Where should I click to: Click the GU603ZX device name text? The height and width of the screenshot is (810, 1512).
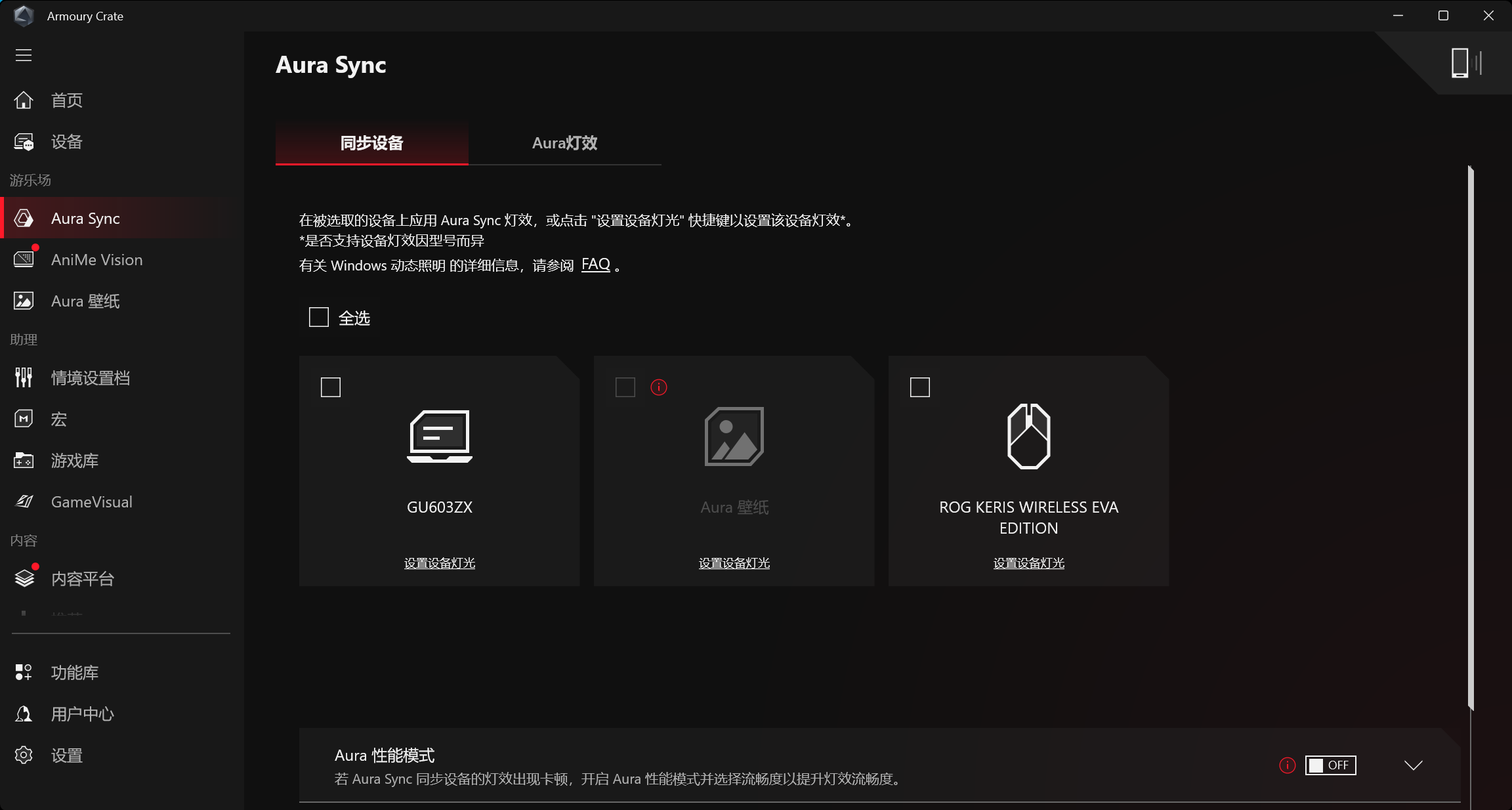point(440,507)
